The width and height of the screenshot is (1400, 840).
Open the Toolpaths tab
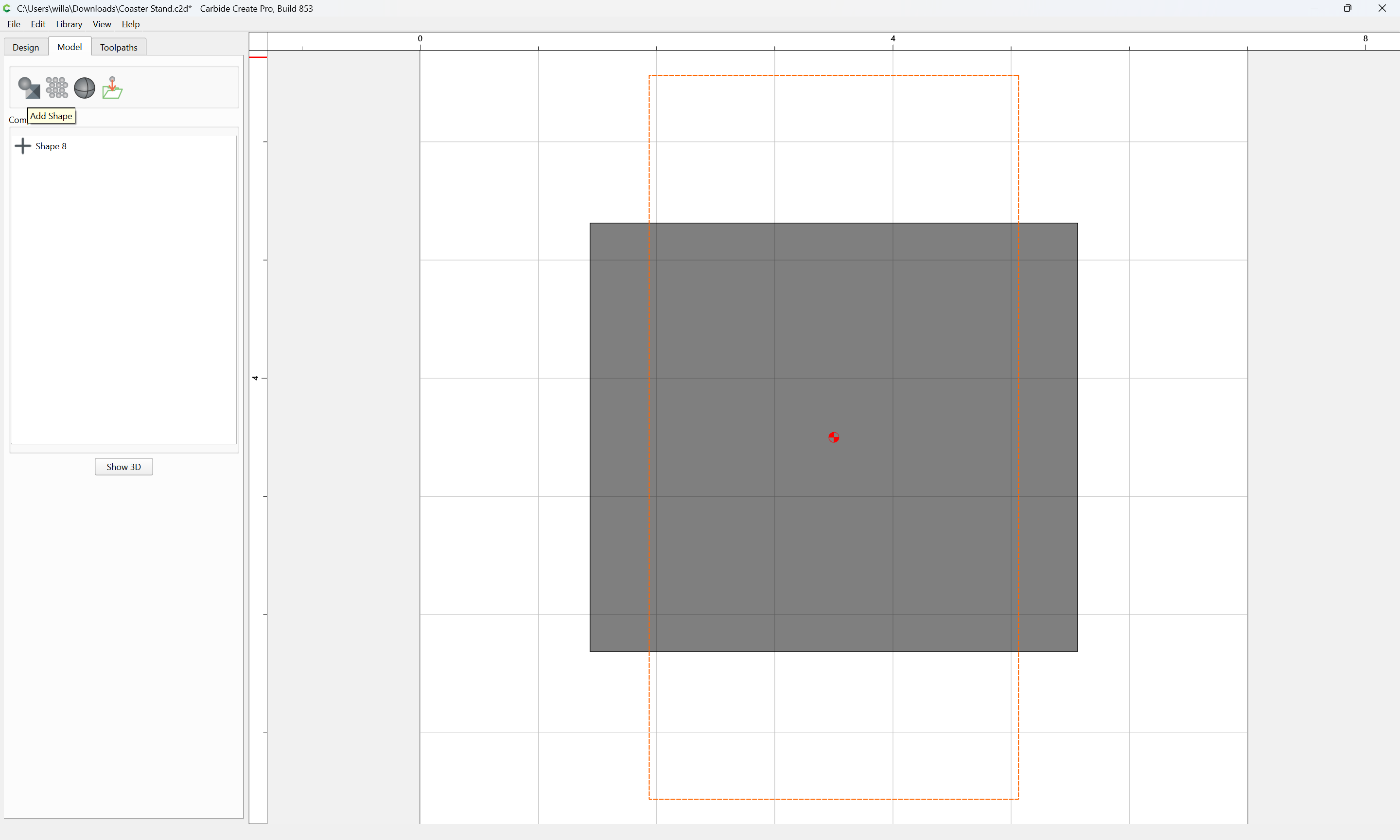click(118, 47)
